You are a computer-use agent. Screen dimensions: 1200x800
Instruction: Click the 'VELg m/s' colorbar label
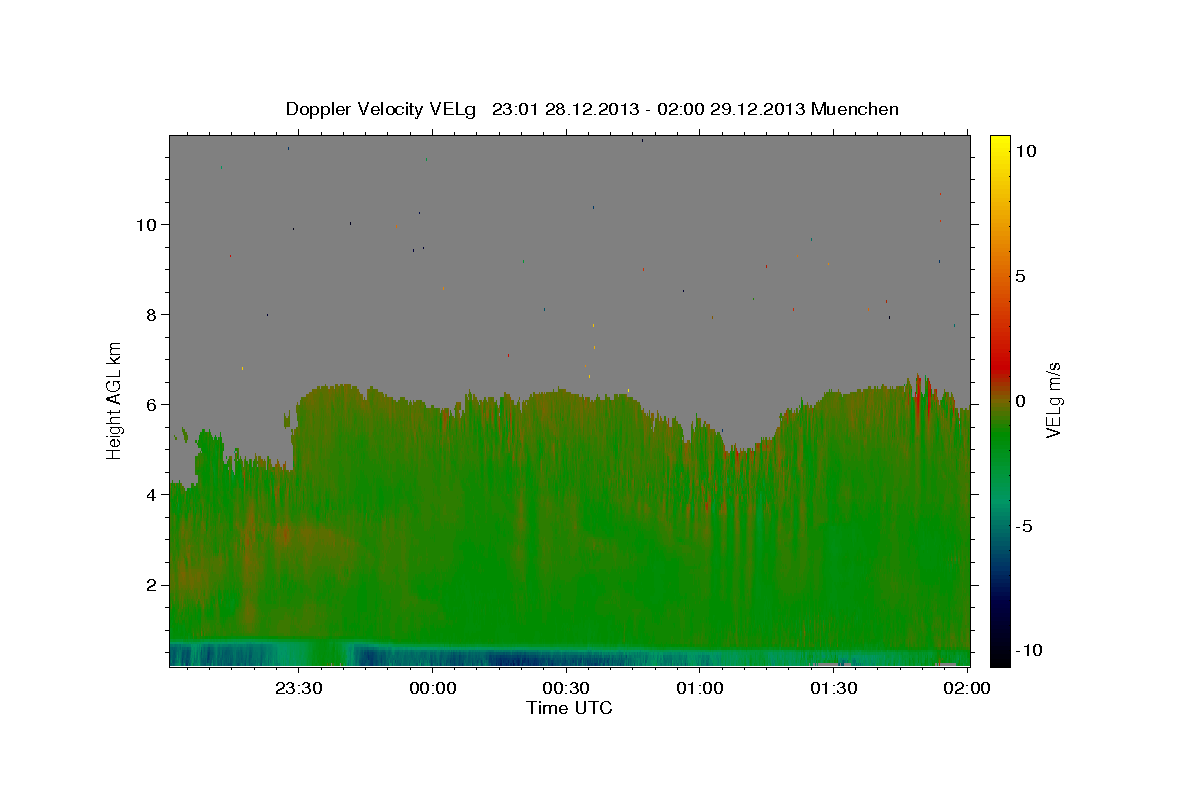point(1053,400)
